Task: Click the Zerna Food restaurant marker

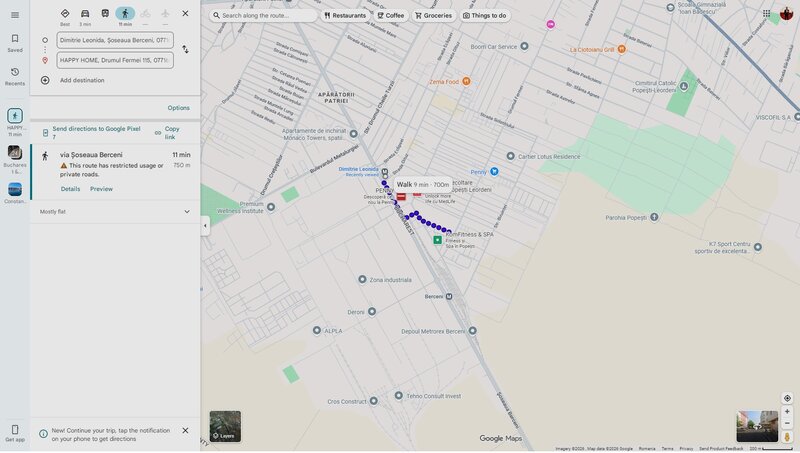Action: coord(466,81)
